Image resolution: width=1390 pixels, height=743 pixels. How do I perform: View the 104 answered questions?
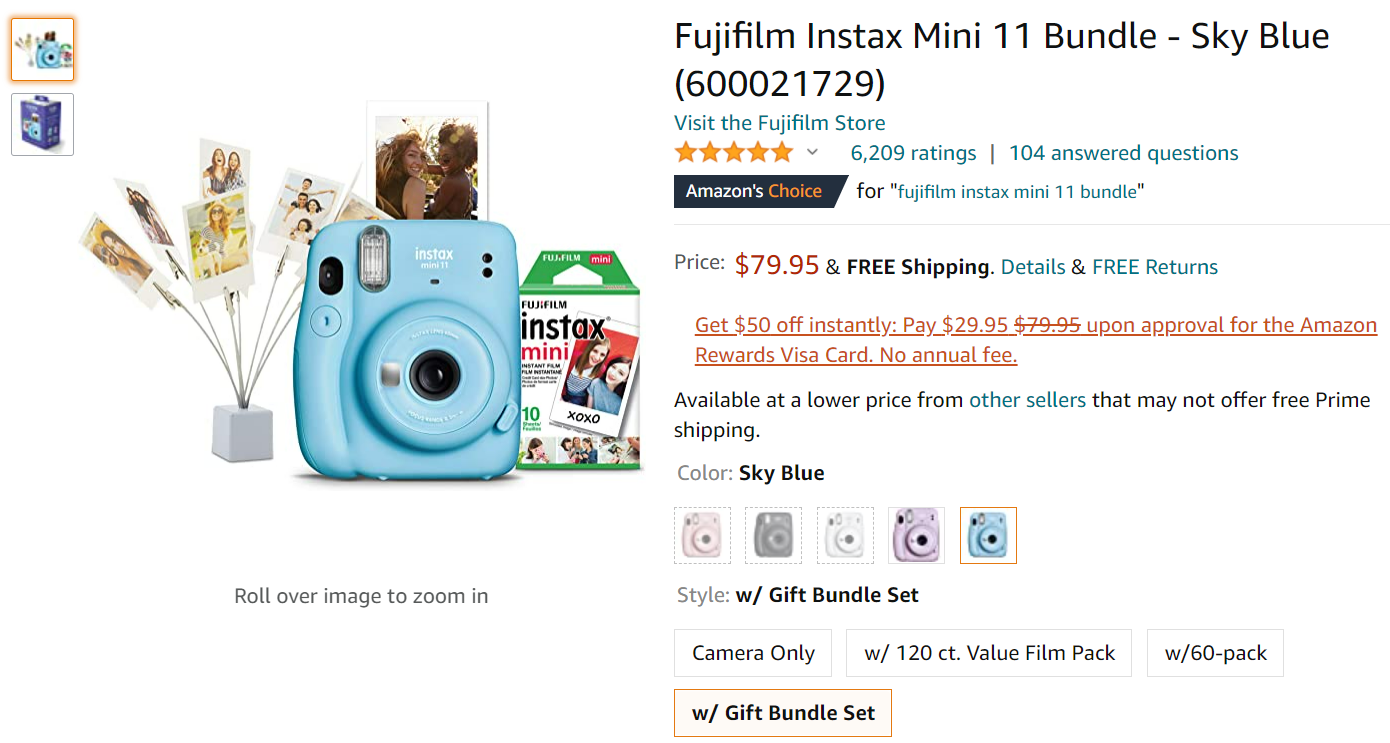(1123, 153)
